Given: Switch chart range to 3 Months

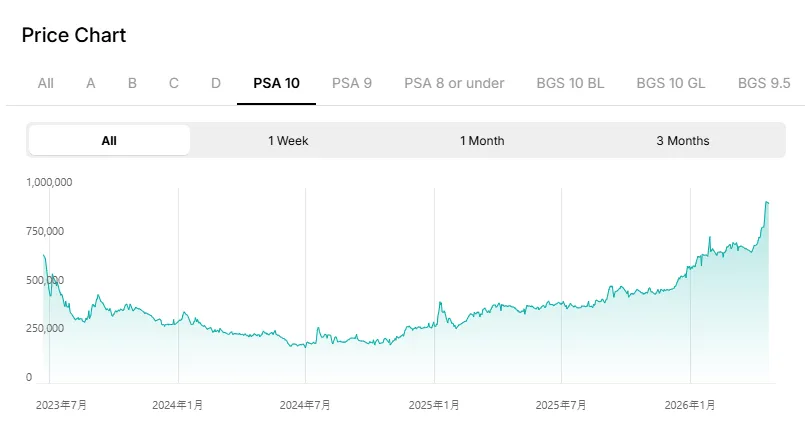Looking at the screenshot, I should [x=683, y=141].
